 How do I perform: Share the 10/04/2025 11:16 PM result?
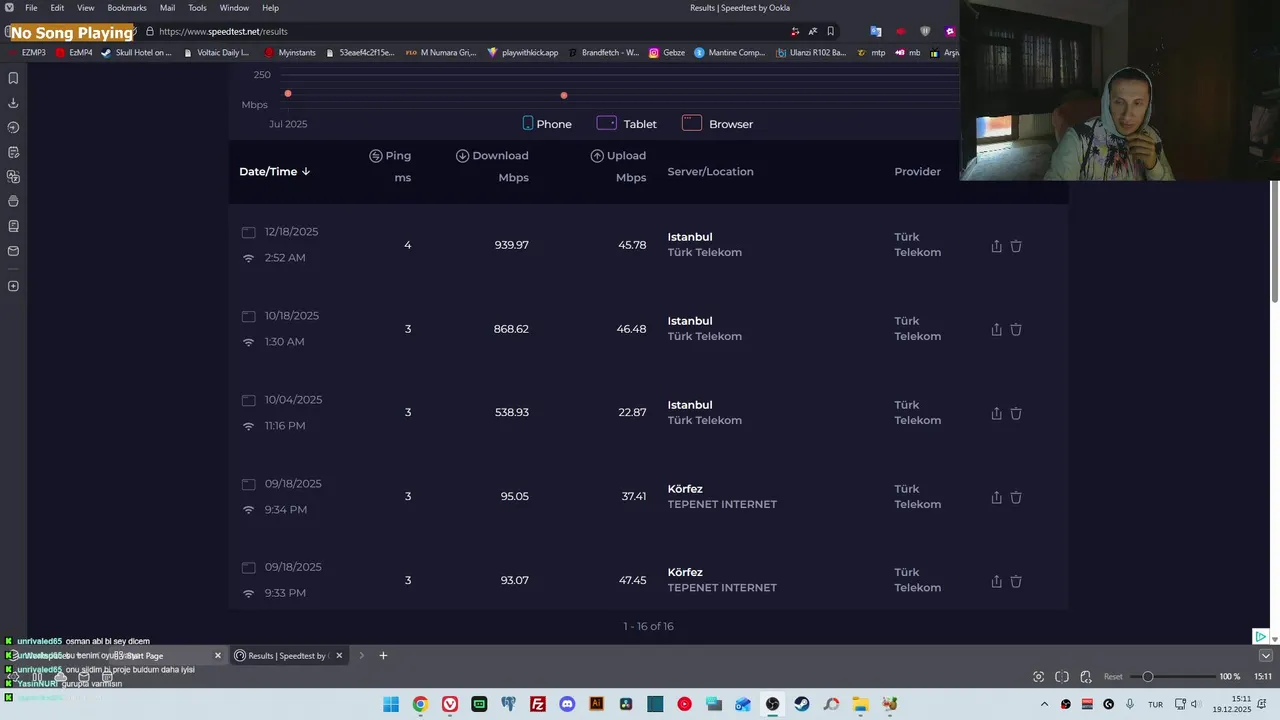pos(996,413)
